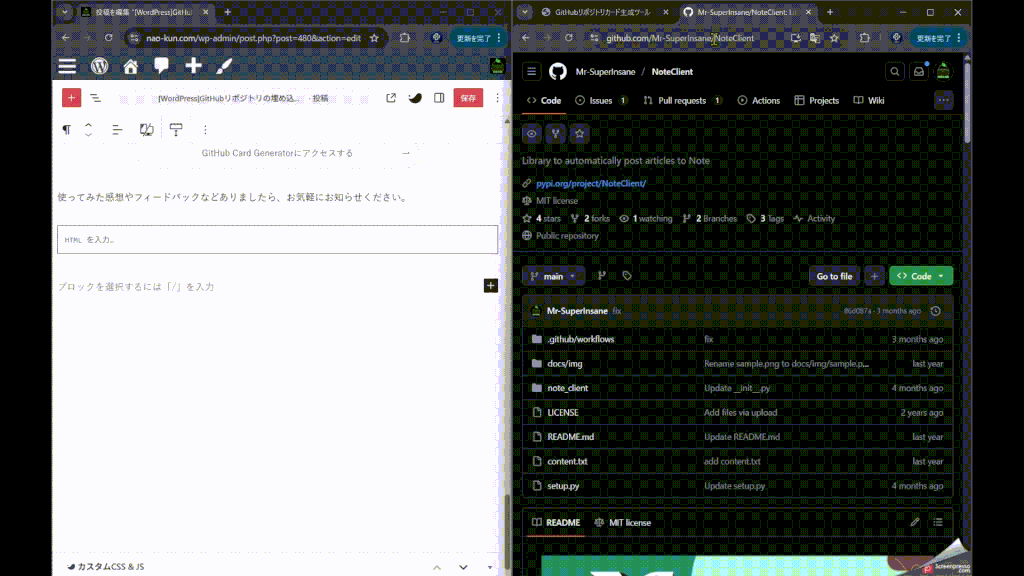Click the empty paragraph placeholder prompting for a slash

[136, 287]
